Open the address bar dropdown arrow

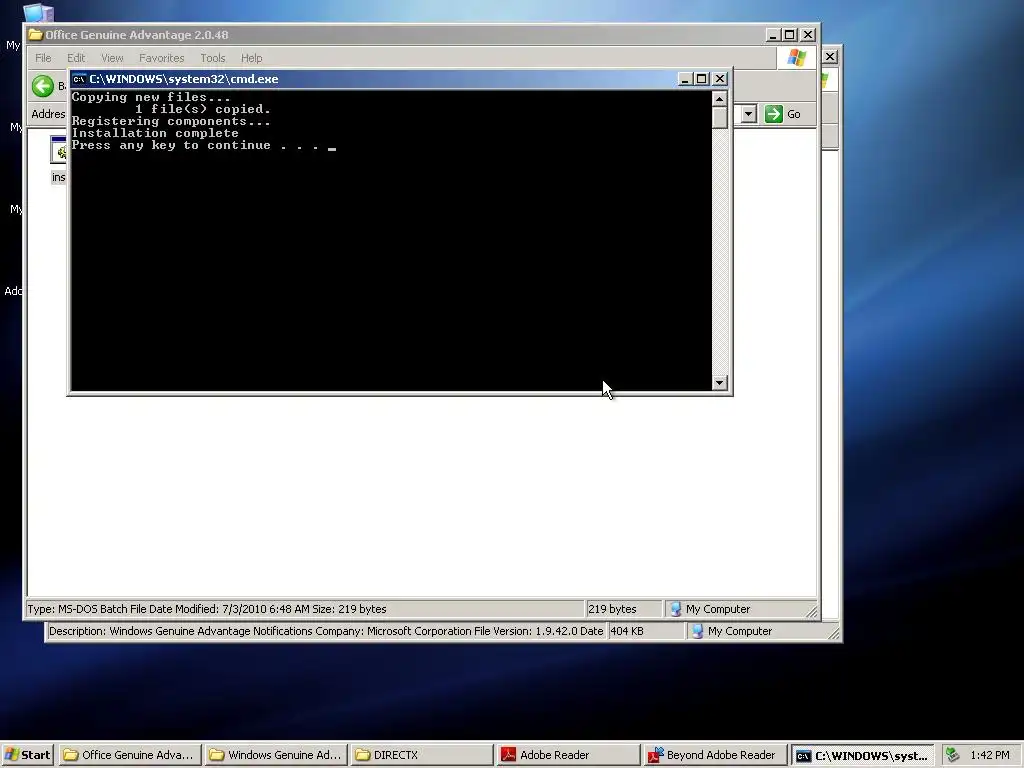point(748,114)
